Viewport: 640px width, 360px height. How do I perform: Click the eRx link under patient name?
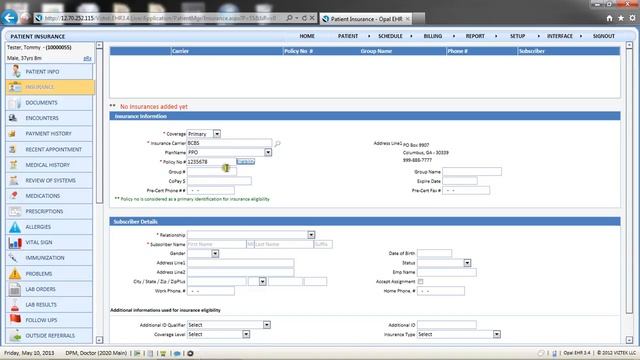87,58
